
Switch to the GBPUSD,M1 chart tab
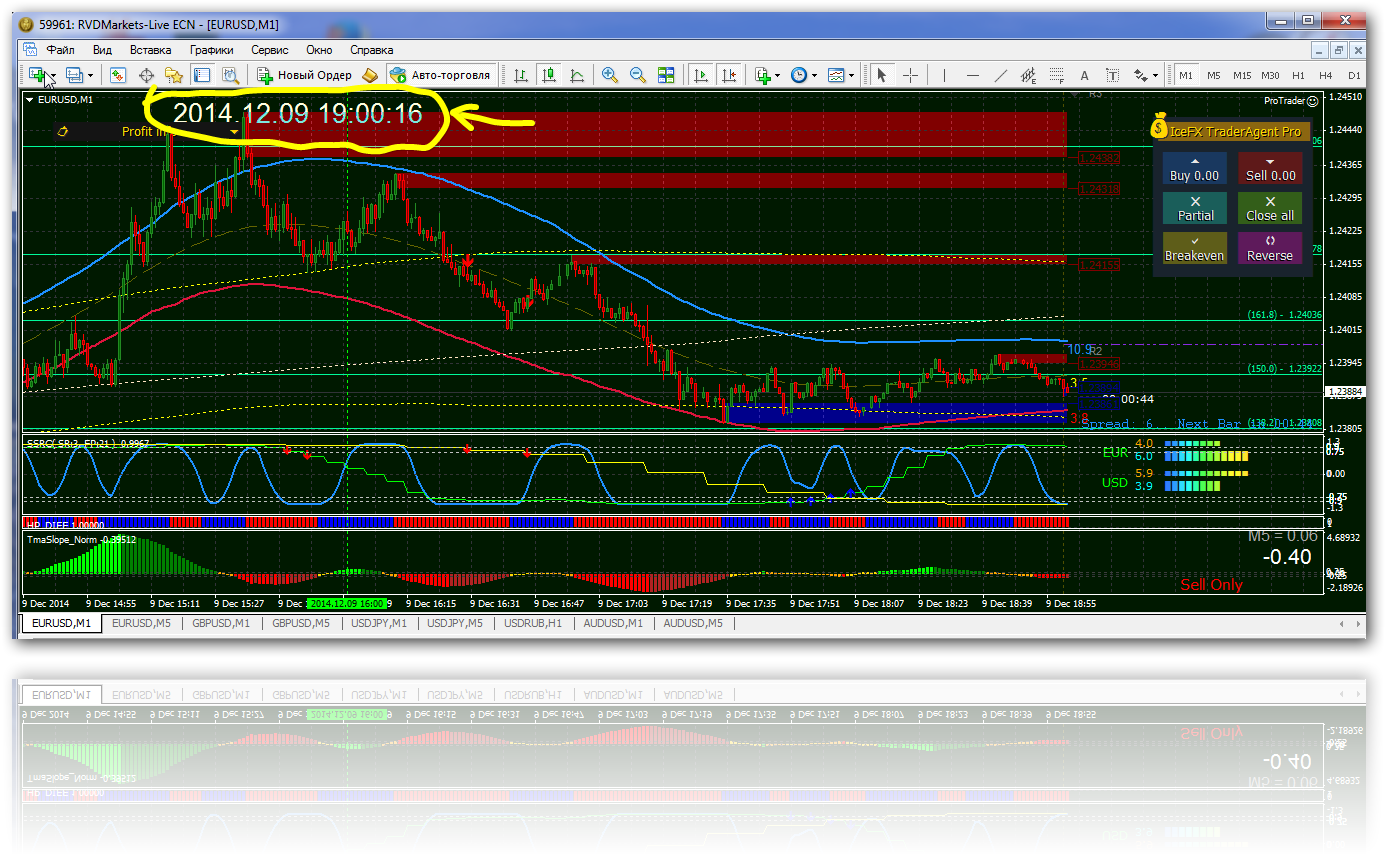tap(220, 623)
